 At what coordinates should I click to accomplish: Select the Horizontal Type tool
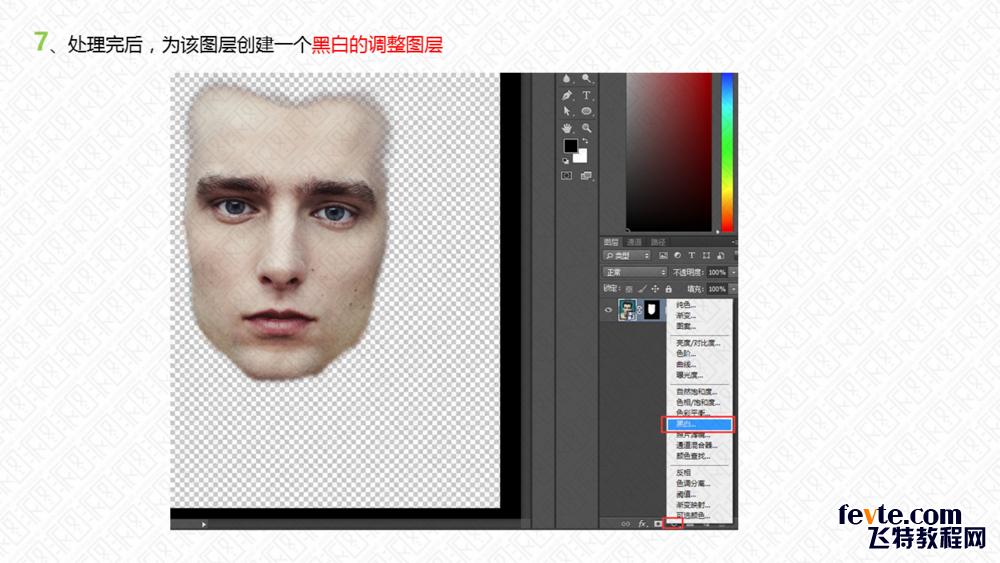tap(586, 95)
